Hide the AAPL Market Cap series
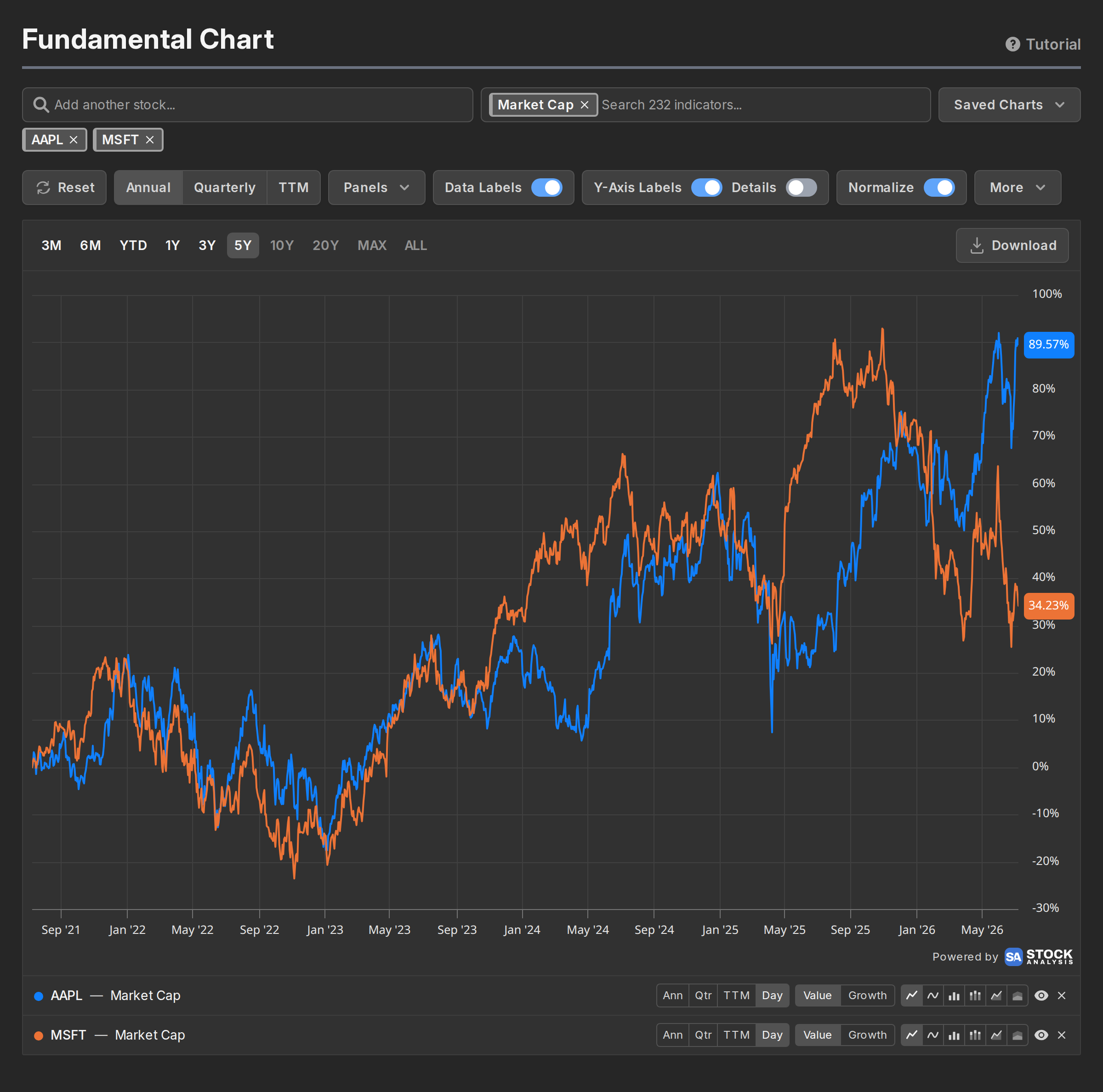Image resolution: width=1103 pixels, height=1092 pixels. [x=1041, y=995]
